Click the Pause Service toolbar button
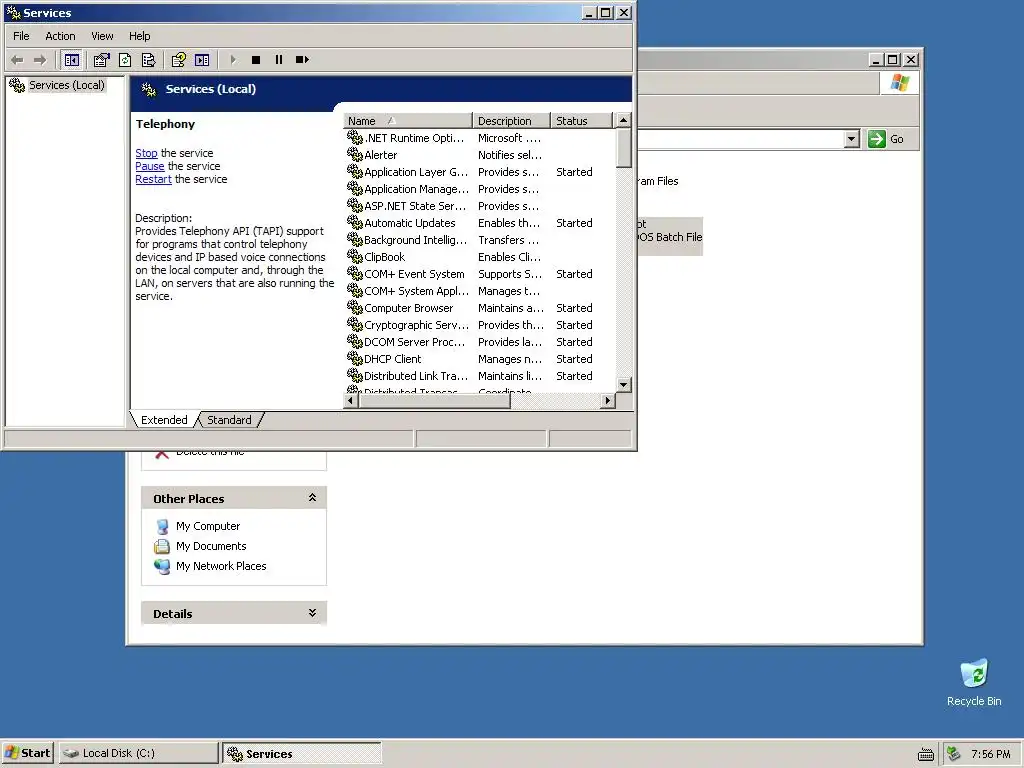1024x768 pixels. pos(279,60)
